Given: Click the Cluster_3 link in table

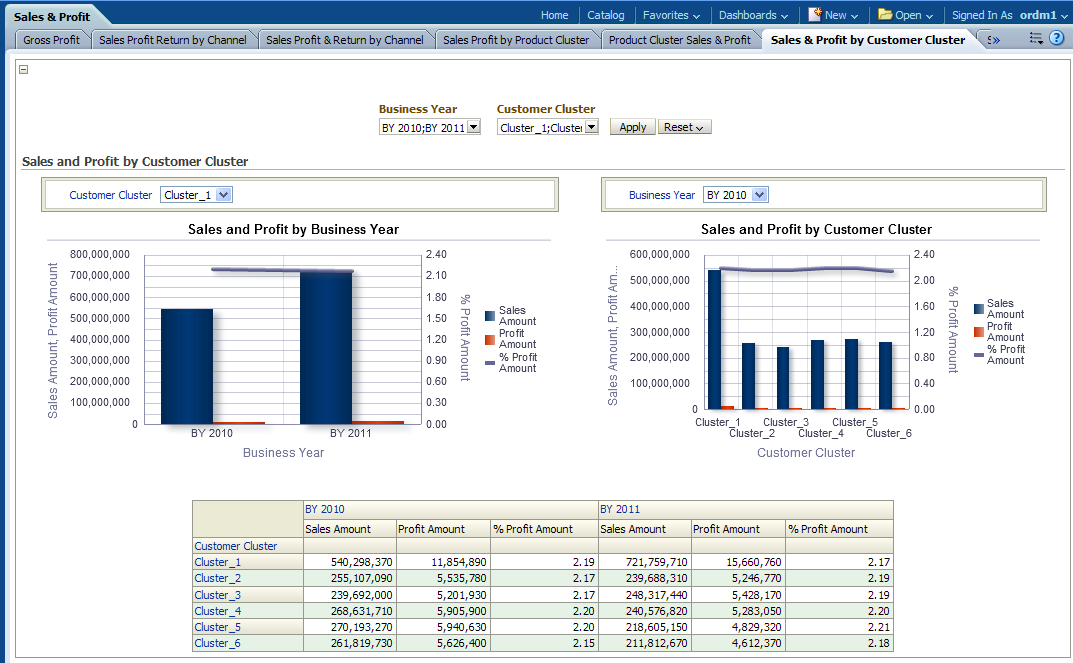Looking at the screenshot, I should [x=218, y=595].
